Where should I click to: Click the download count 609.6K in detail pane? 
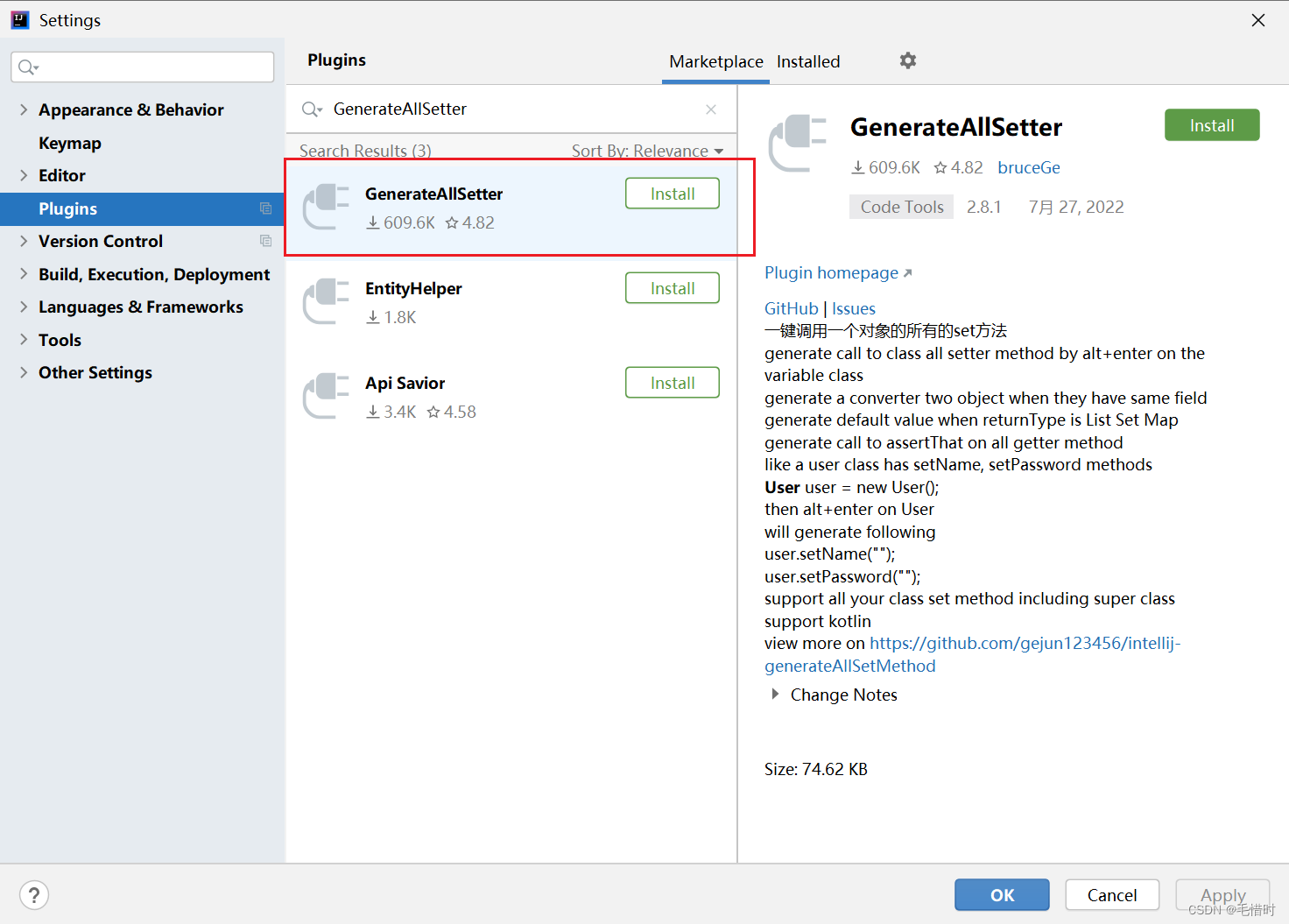point(885,167)
